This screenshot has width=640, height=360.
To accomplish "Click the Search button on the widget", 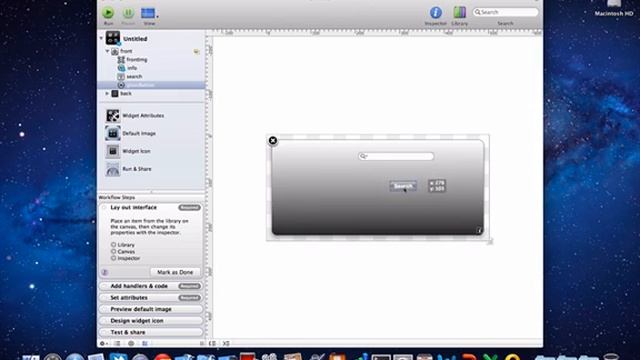I will (x=403, y=186).
